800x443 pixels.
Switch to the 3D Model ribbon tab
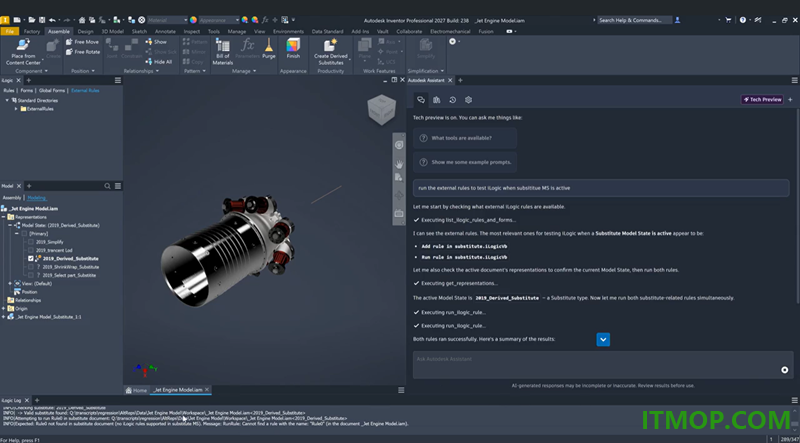click(x=112, y=31)
